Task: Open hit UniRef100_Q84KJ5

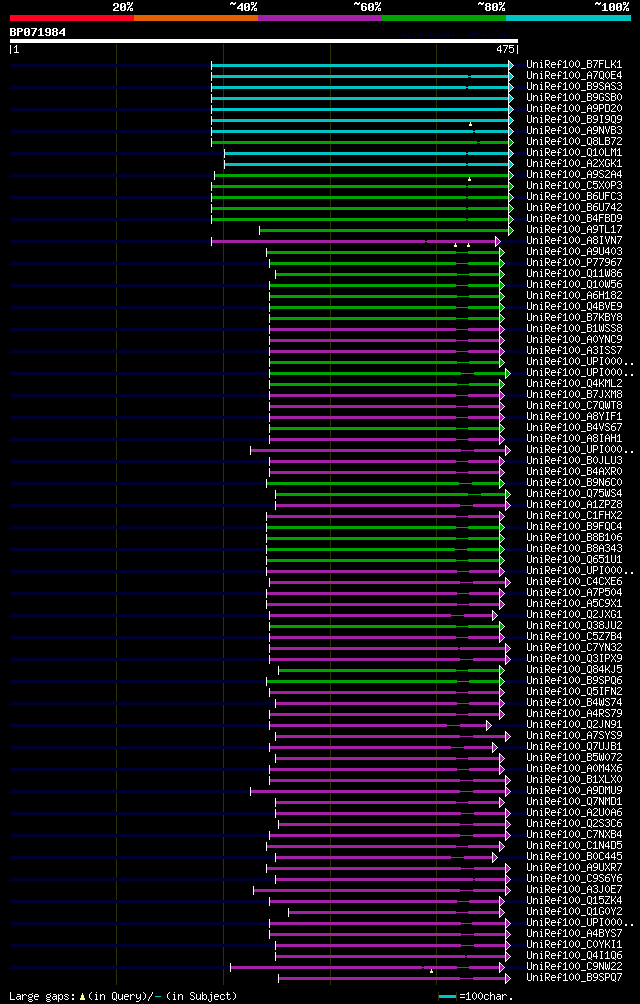Action: [573, 670]
